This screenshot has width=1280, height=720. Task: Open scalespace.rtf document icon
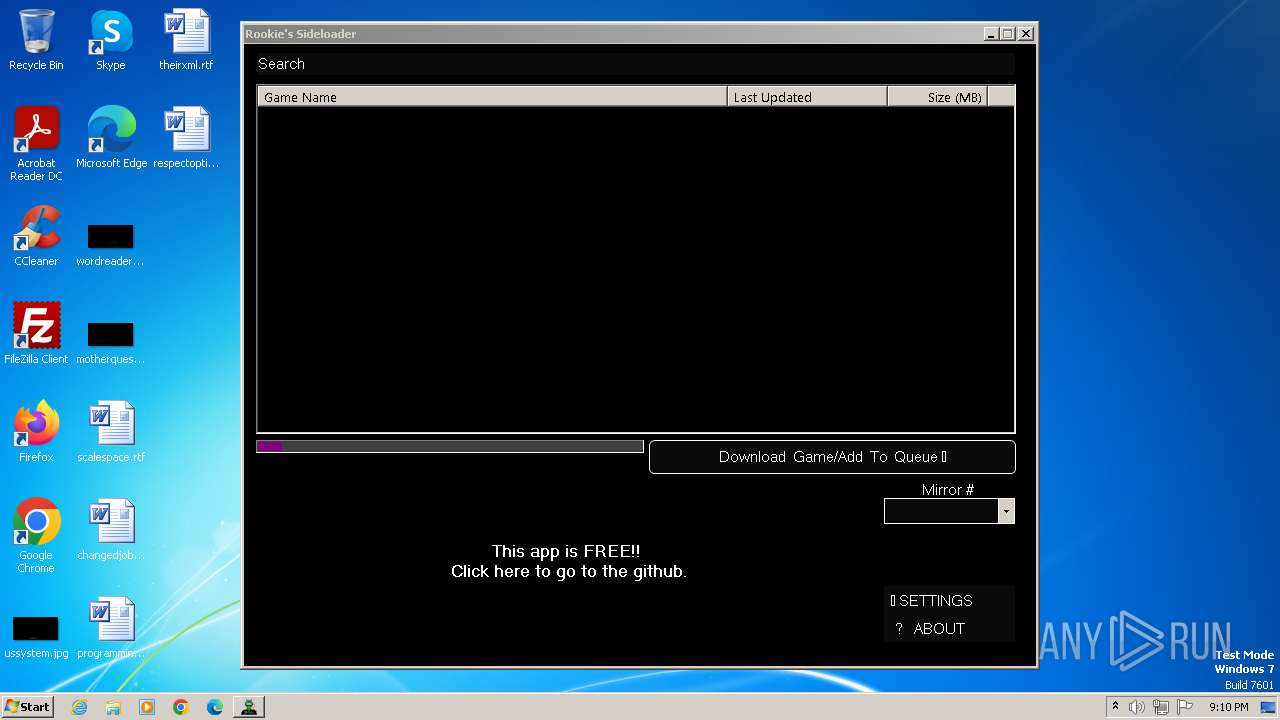point(111,431)
